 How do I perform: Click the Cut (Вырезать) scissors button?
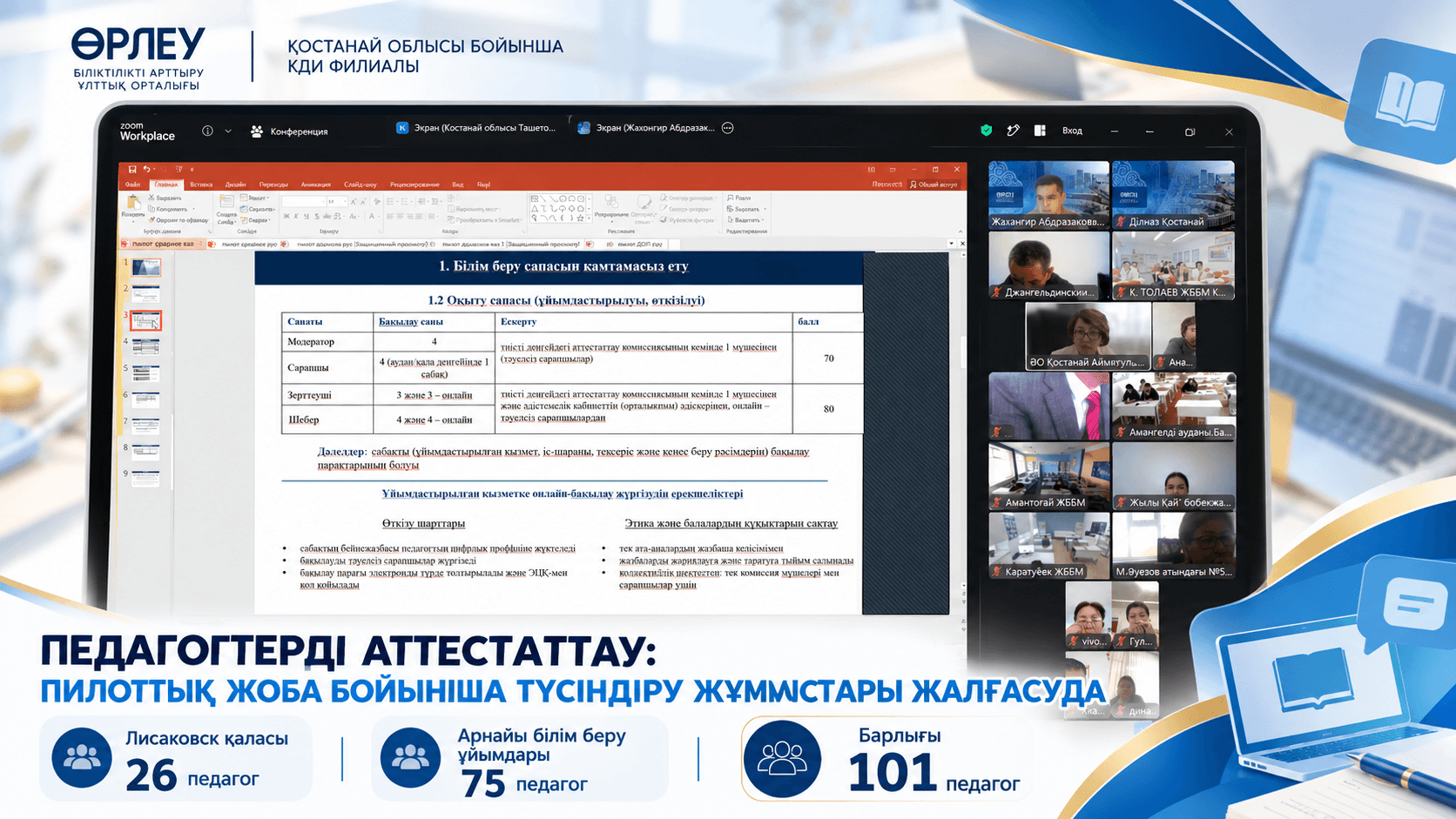pos(165,198)
